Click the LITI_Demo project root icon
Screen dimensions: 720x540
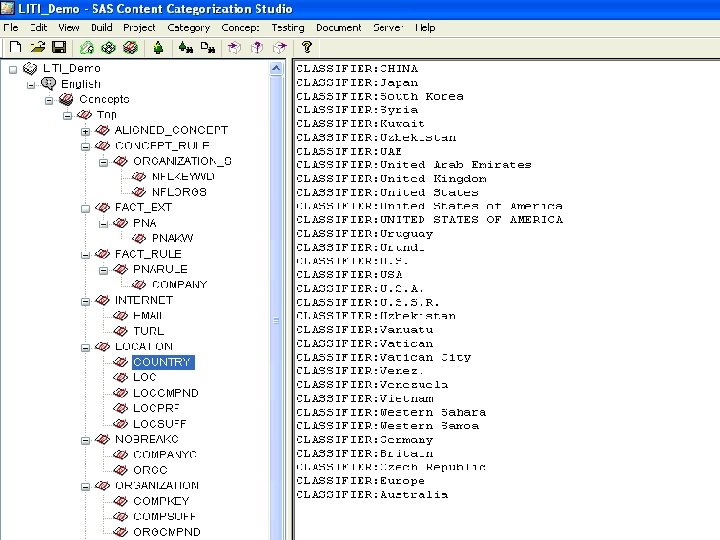(x=30, y=68)
